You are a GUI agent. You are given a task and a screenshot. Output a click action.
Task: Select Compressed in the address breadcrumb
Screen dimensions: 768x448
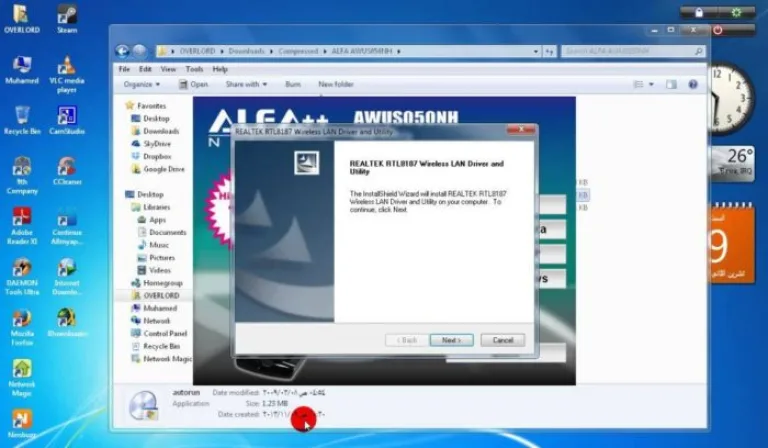tap(298, 51)
